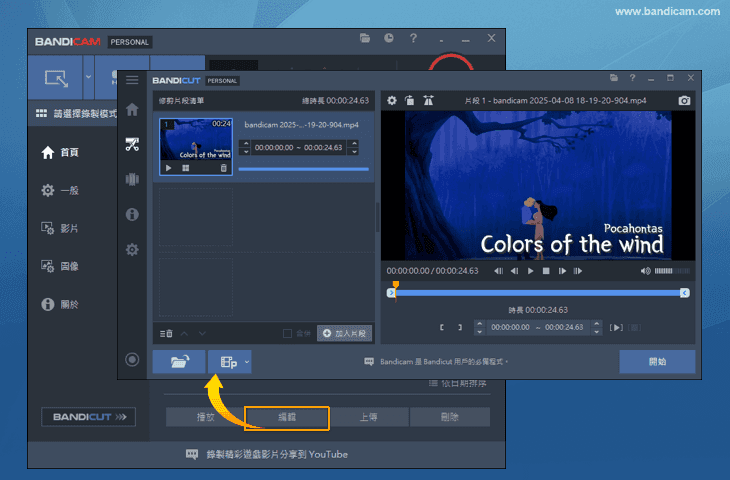
Task: Play the selected range with bracketed play icon
Action: pos(616,327)
